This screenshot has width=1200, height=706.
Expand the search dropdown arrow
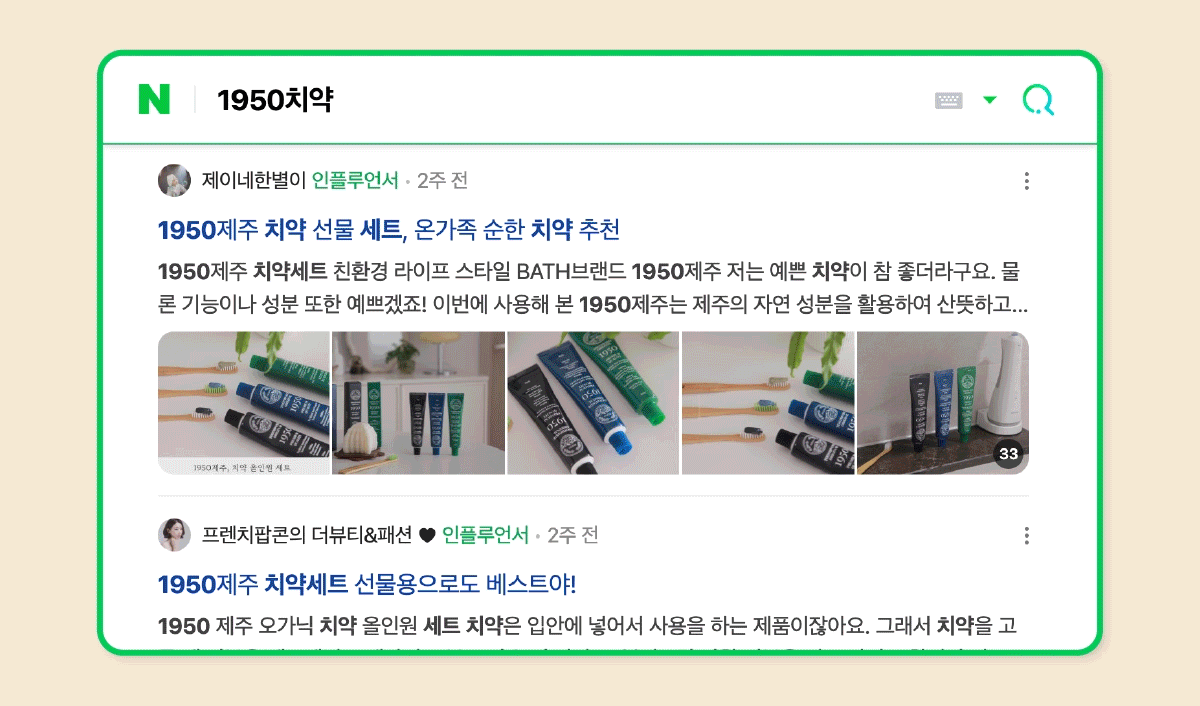click(x=990, y=100)
